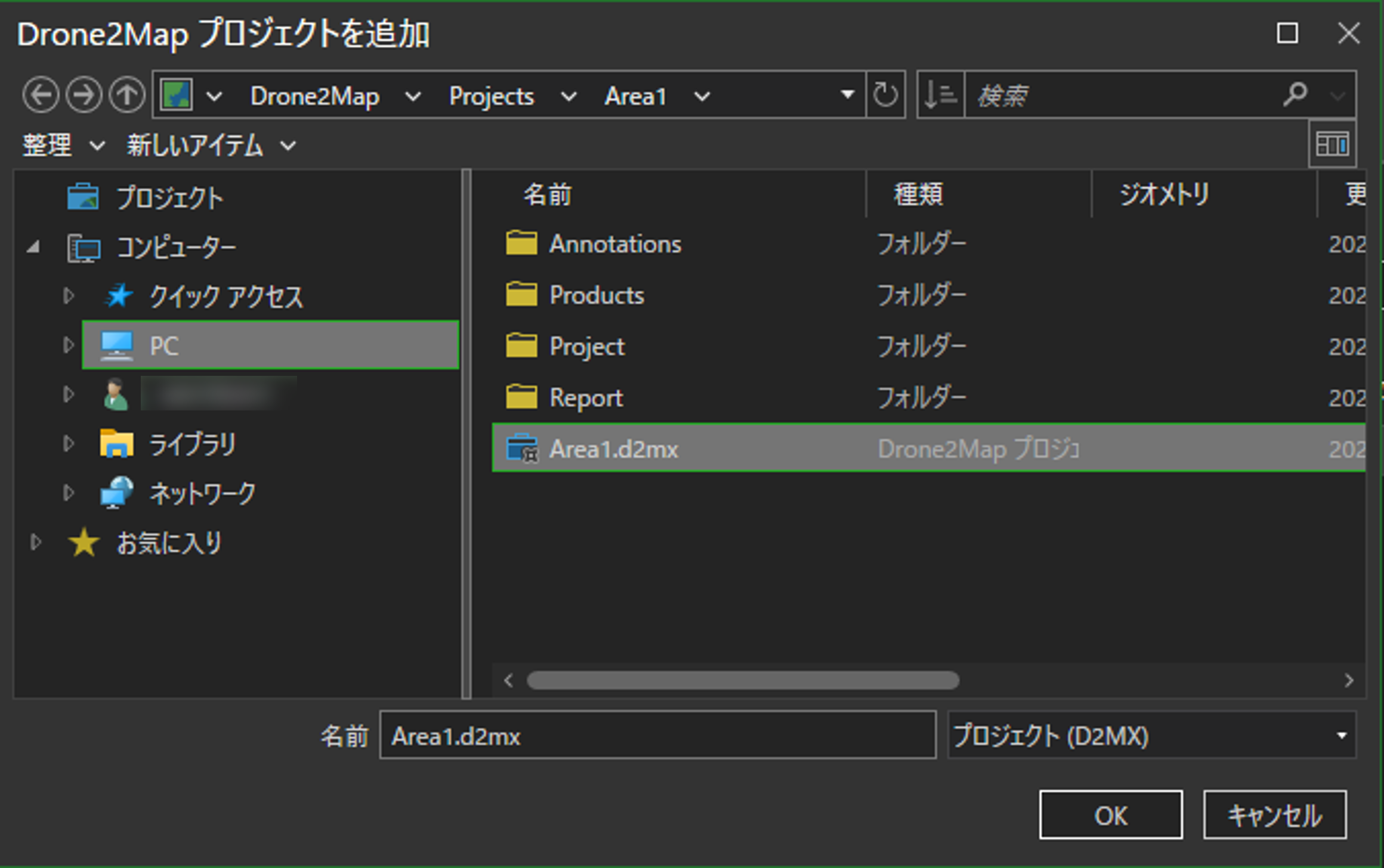Open the sort order options icon
Image resolution: width=1384 pixels, height=868 pixels.
point(940,95)
